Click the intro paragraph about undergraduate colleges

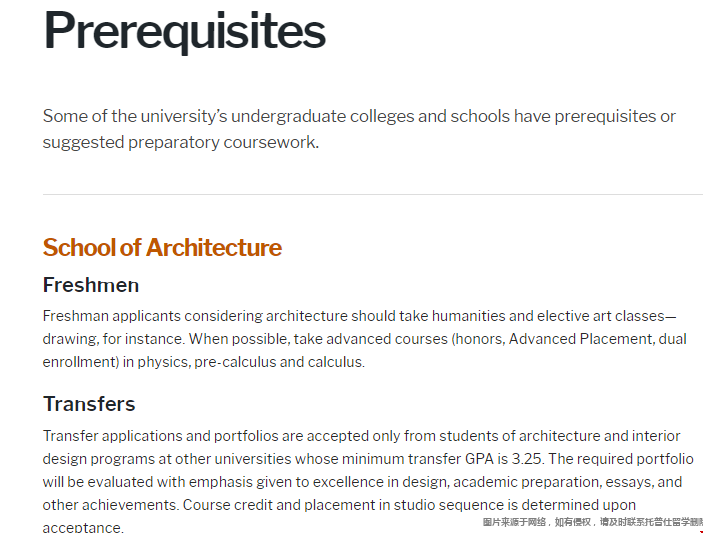[359, 116]
